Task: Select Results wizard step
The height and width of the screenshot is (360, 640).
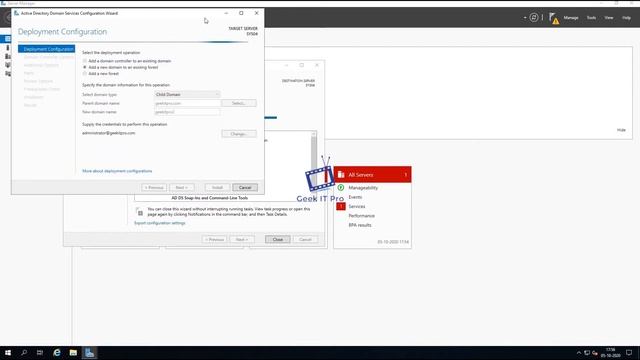Action: pyautogui.click(x=30, y=105)
